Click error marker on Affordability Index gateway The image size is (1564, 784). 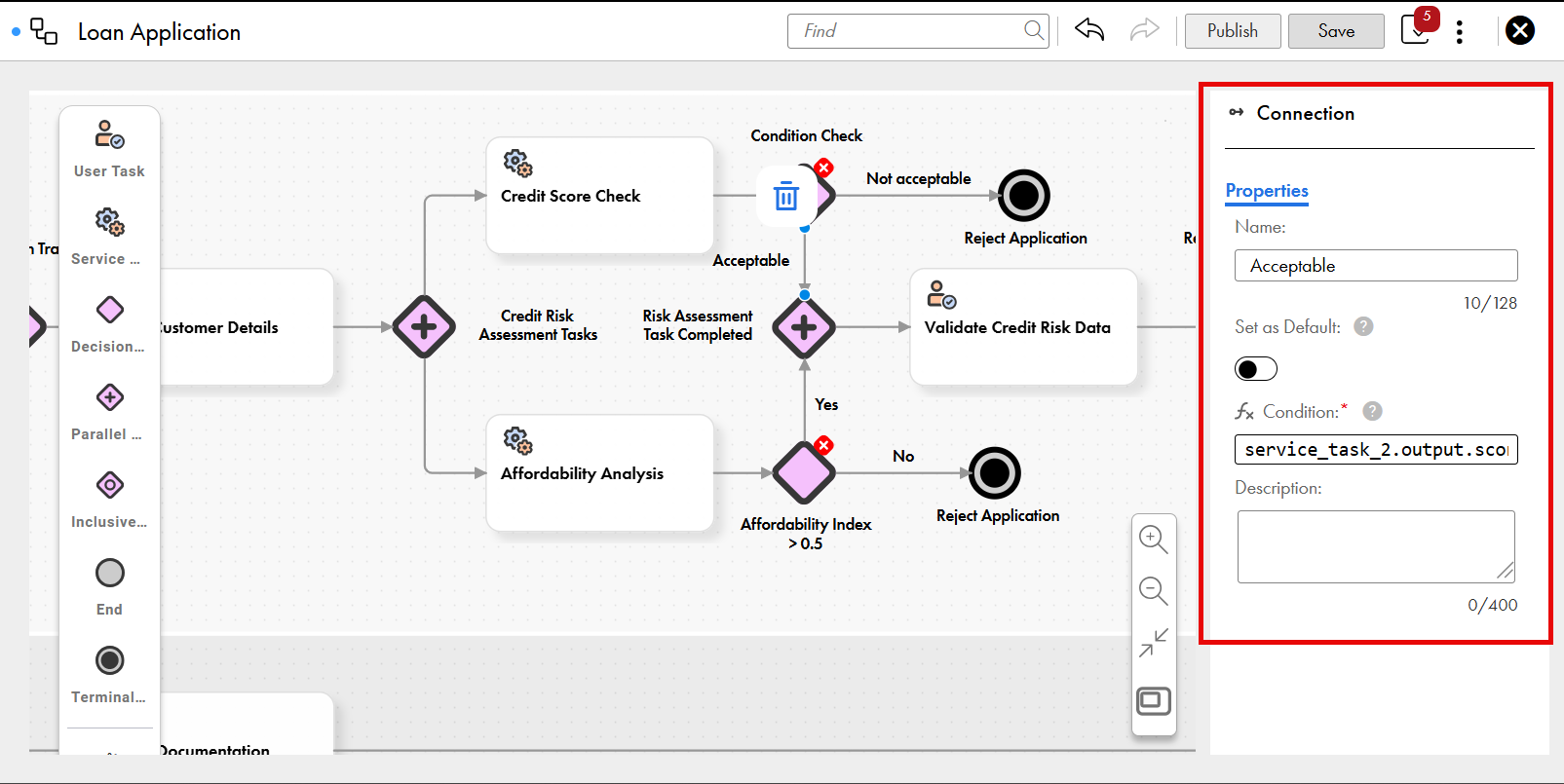[824, 445]
